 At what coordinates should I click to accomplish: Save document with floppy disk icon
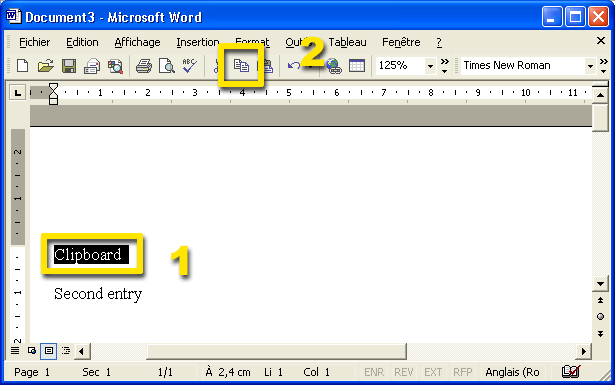(69, 65)
